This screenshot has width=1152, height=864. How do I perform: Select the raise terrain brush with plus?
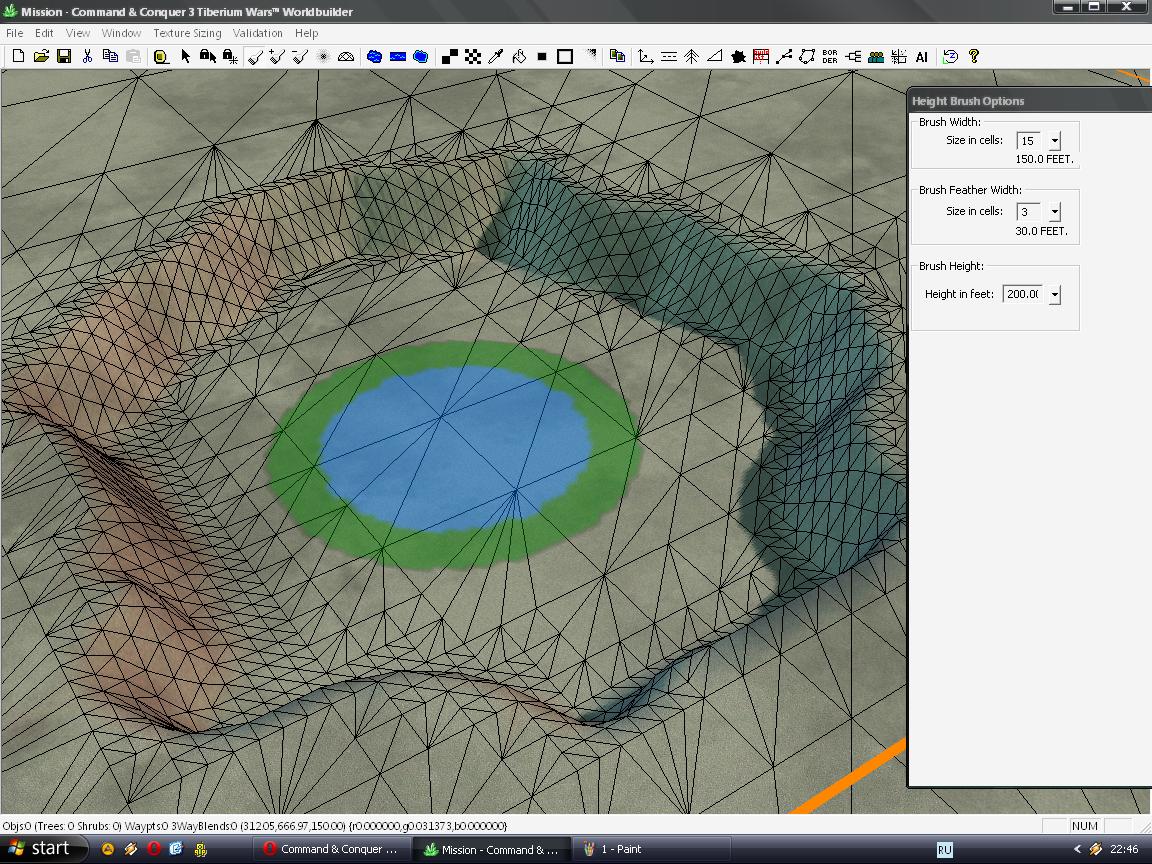[277, 57]
